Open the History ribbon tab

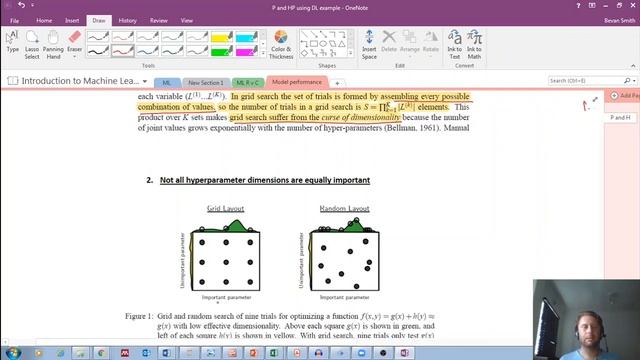(x=127, y=20)
